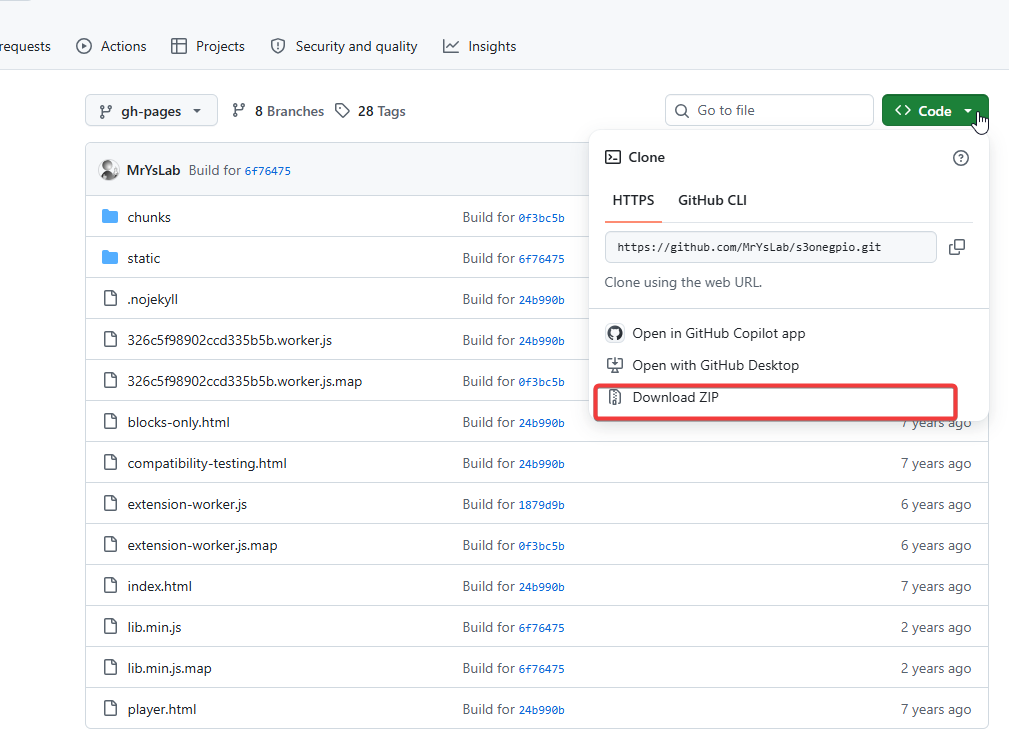1009x749 pixels.
Task: Click the GitHub Desktop download icon
Action: [615, 365]
